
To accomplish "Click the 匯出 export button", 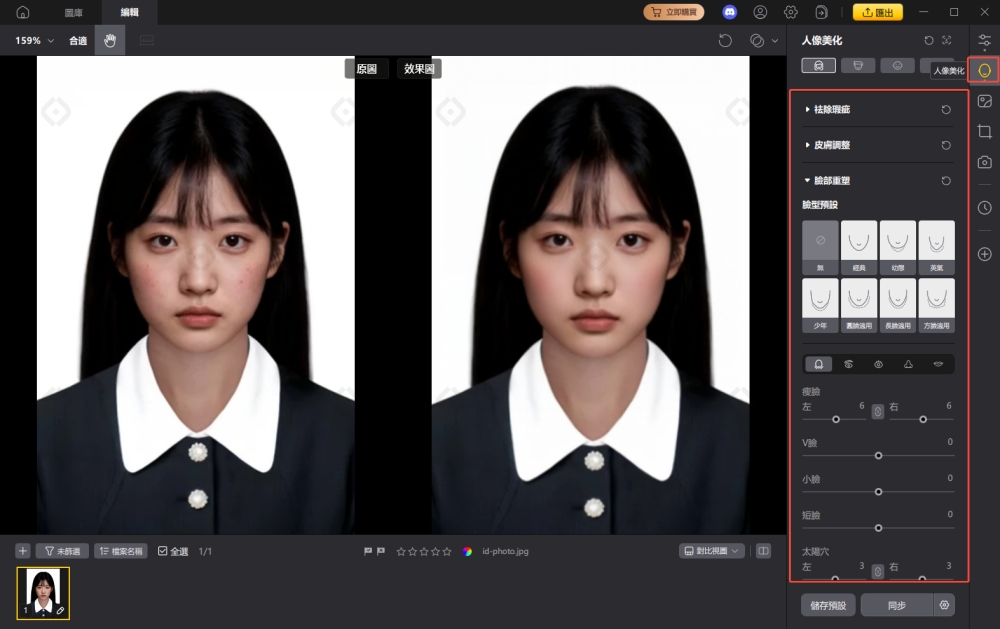I will click(877, 12).
